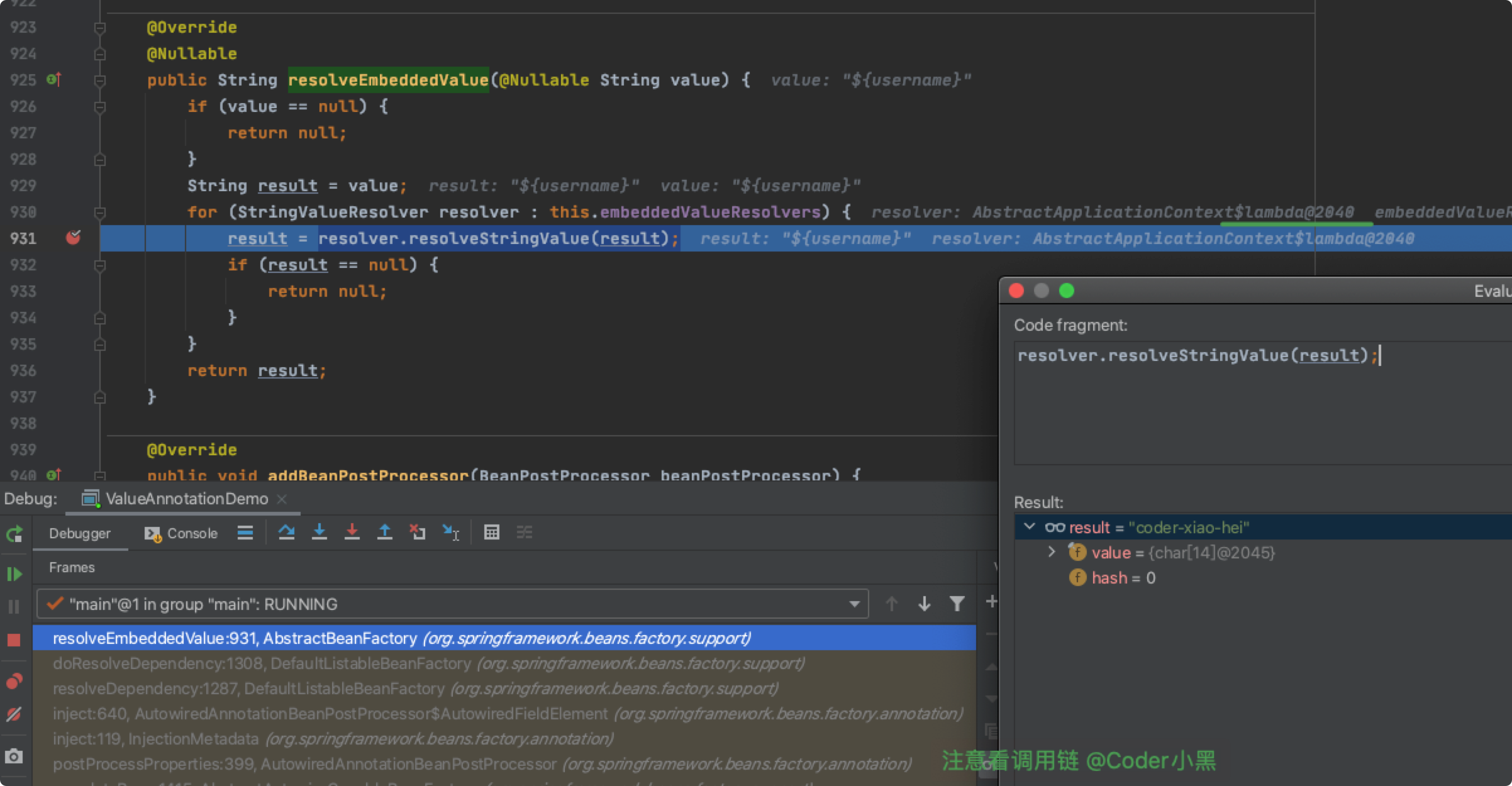Click the Threads view lines icon
The image size is (1512, 786).
pyautogui.click(x=245, y=533)
